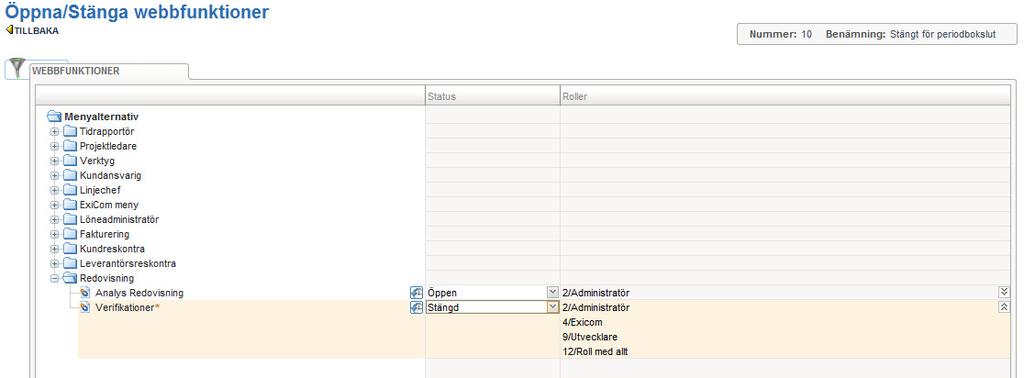The height and width of the screenshot is (378, 1024).
Task: Click the 9/Utvecklare role entry
Action: pos(590,337)
